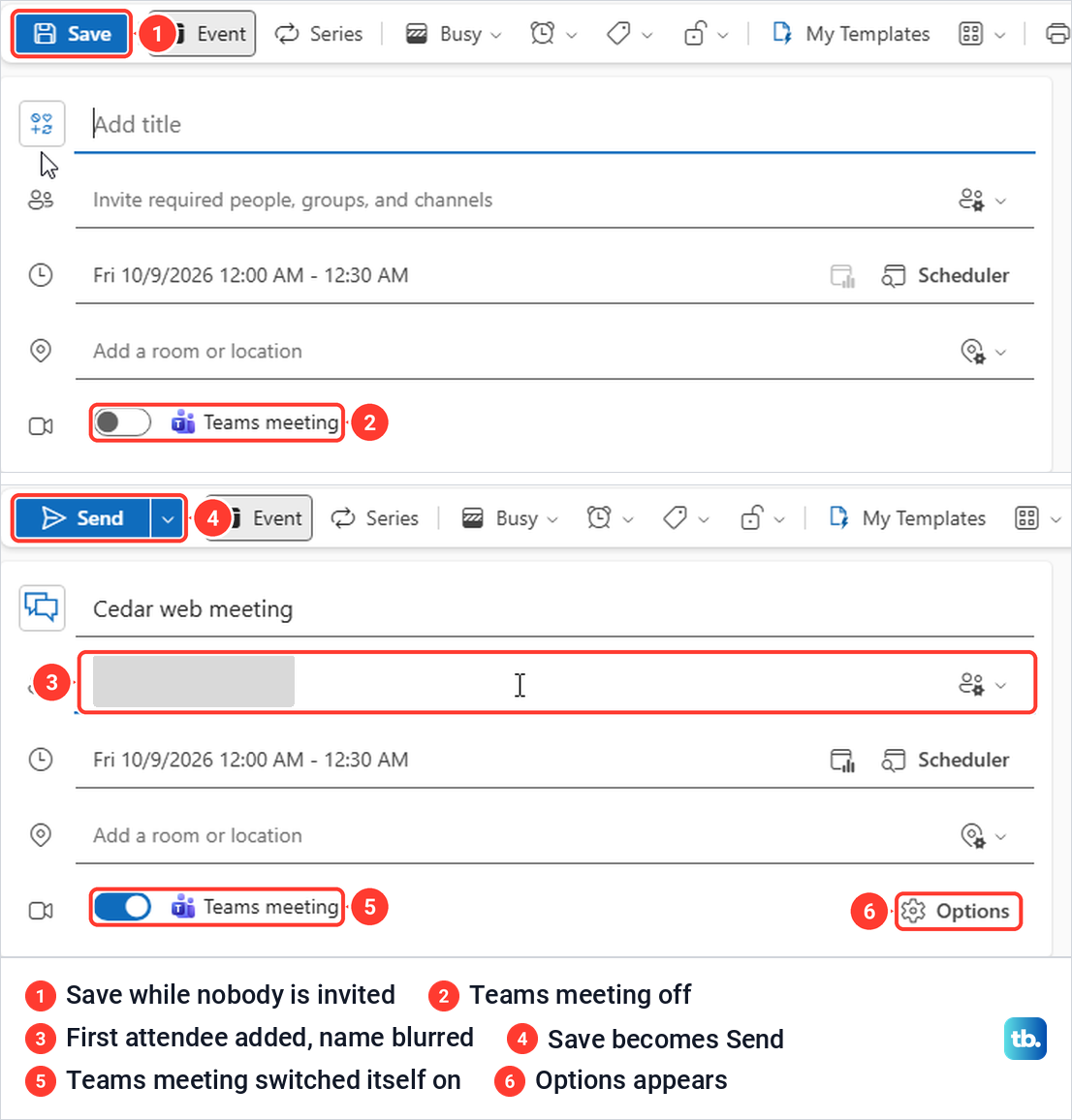Image resolution: width=1072 pixels, height=1120 pixels.
Task: Open Busy status dropdown in top toolbar
Action: point(453,34)
